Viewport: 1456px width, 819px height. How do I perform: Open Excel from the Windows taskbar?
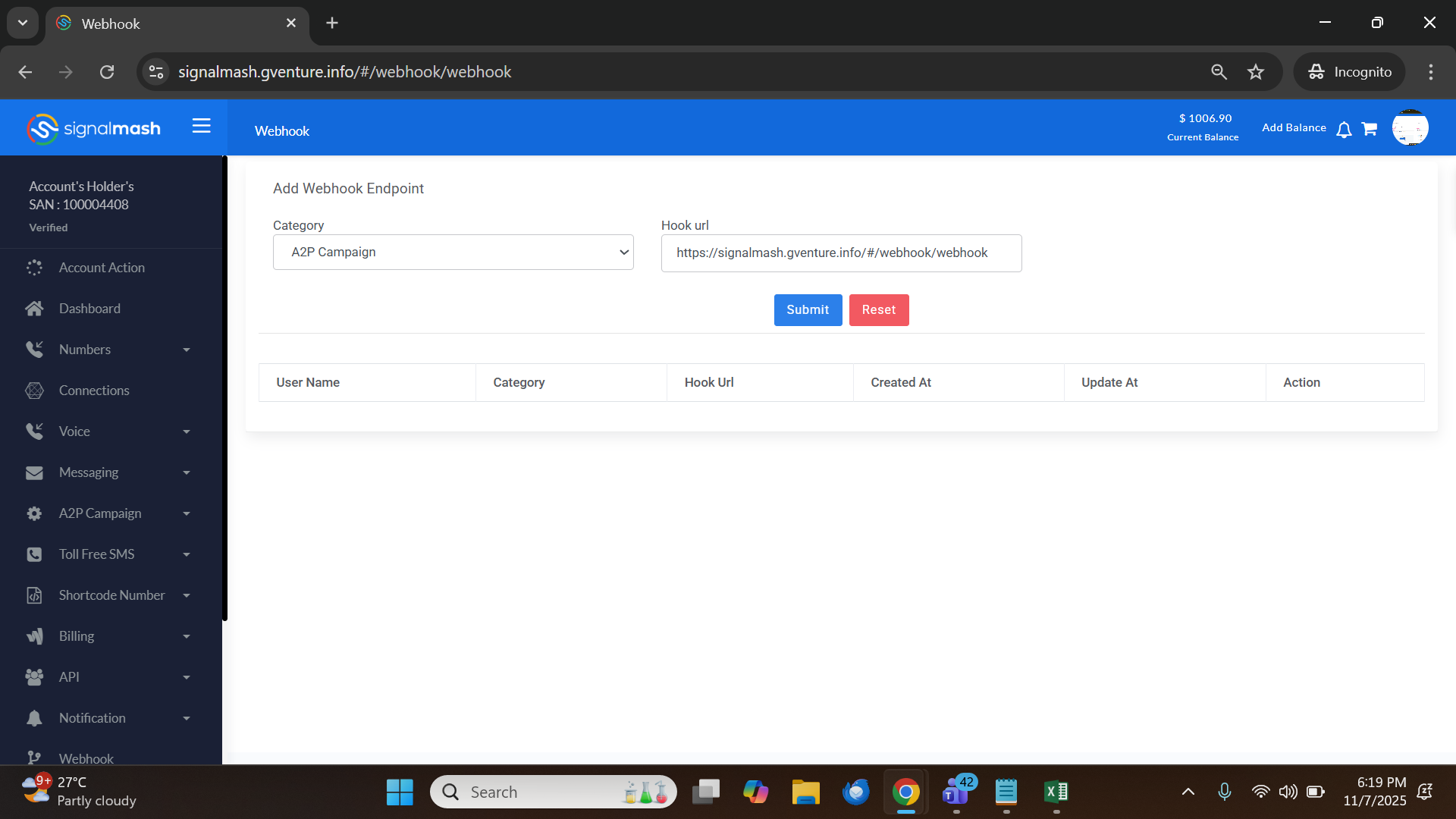pos(1056,792)
